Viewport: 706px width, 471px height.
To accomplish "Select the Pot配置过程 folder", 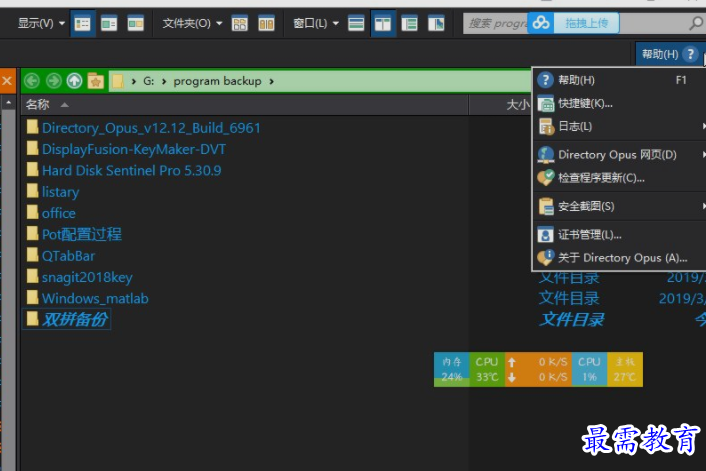I will click(x=81, y=234).
